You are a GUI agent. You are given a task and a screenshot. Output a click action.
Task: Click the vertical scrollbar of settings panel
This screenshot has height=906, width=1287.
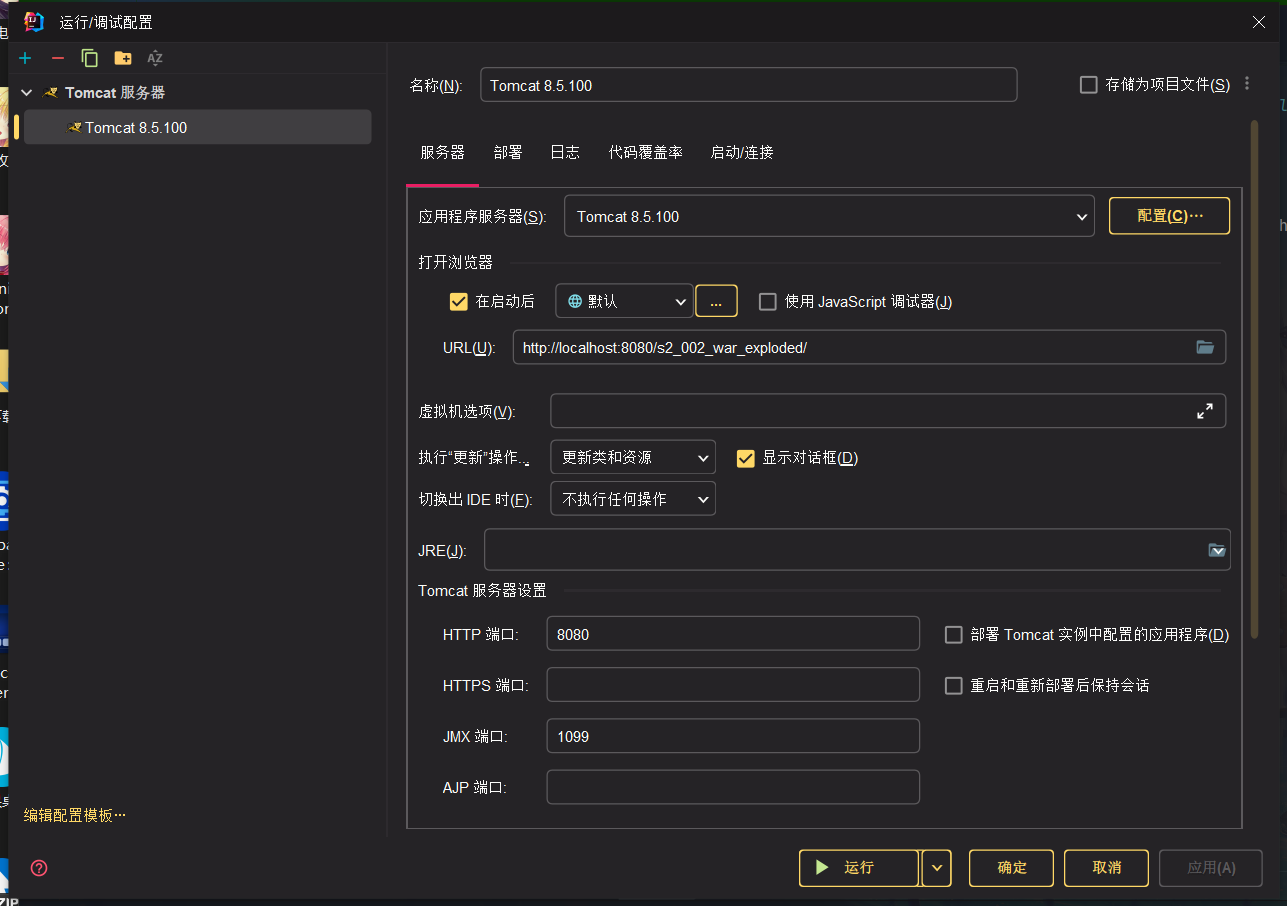(1254, 380)
